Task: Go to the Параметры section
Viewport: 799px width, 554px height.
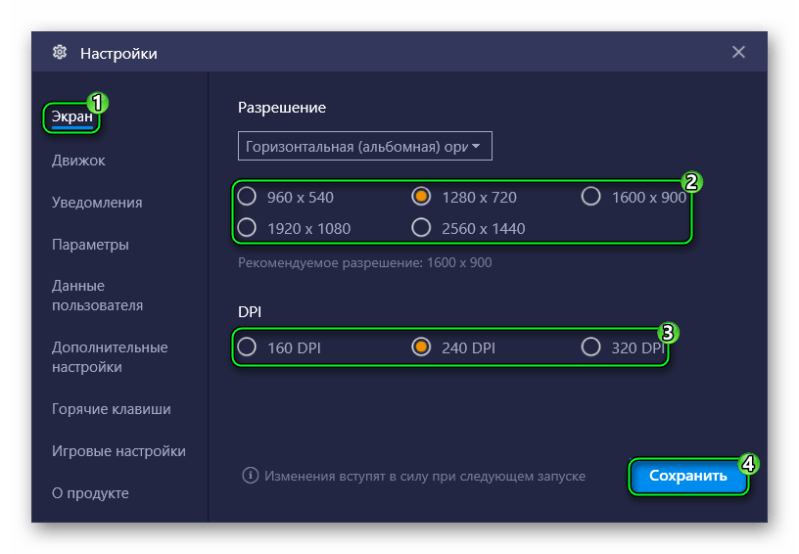Action: [90, 245]
